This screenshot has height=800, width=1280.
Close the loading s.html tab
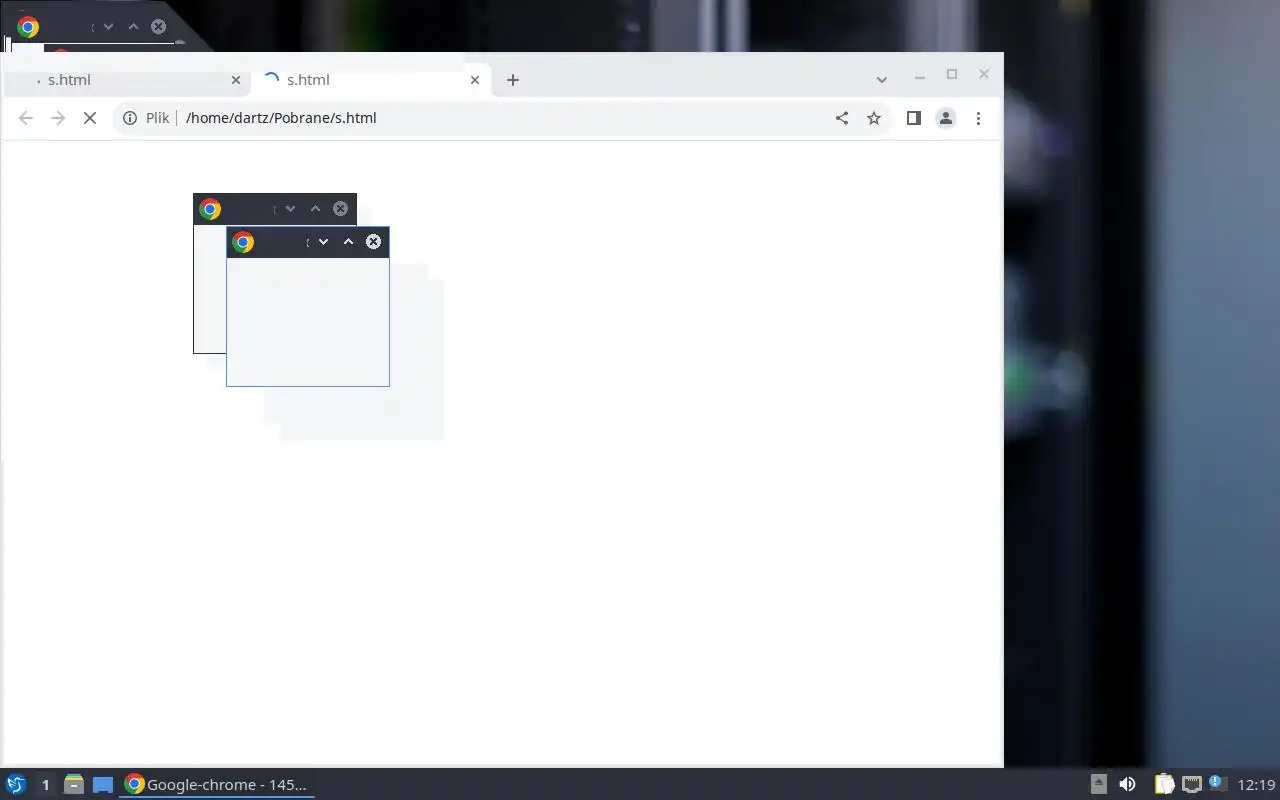(475, 80)
